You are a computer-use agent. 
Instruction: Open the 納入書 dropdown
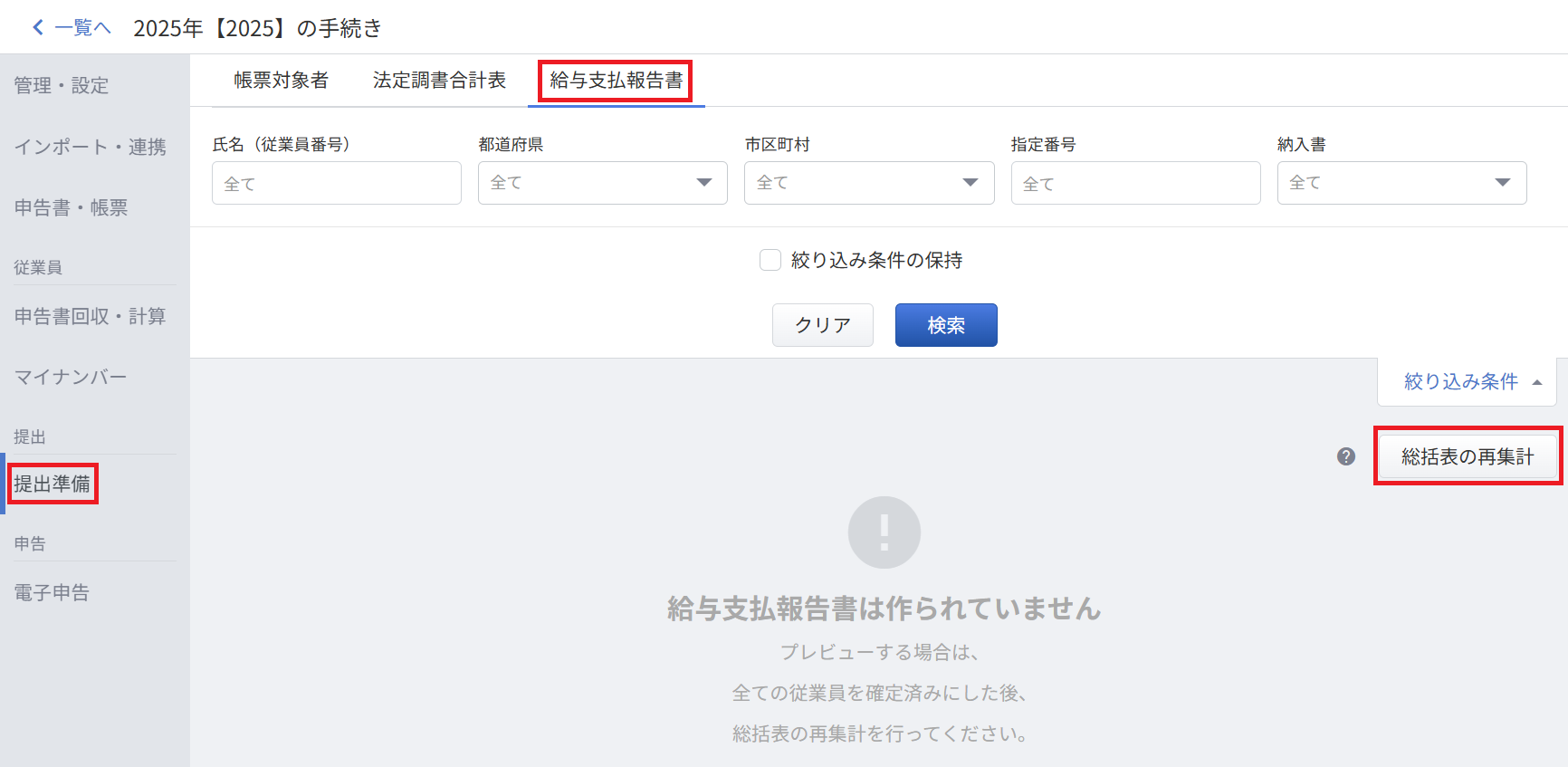pyautogui.click(x=1401, y=183)
